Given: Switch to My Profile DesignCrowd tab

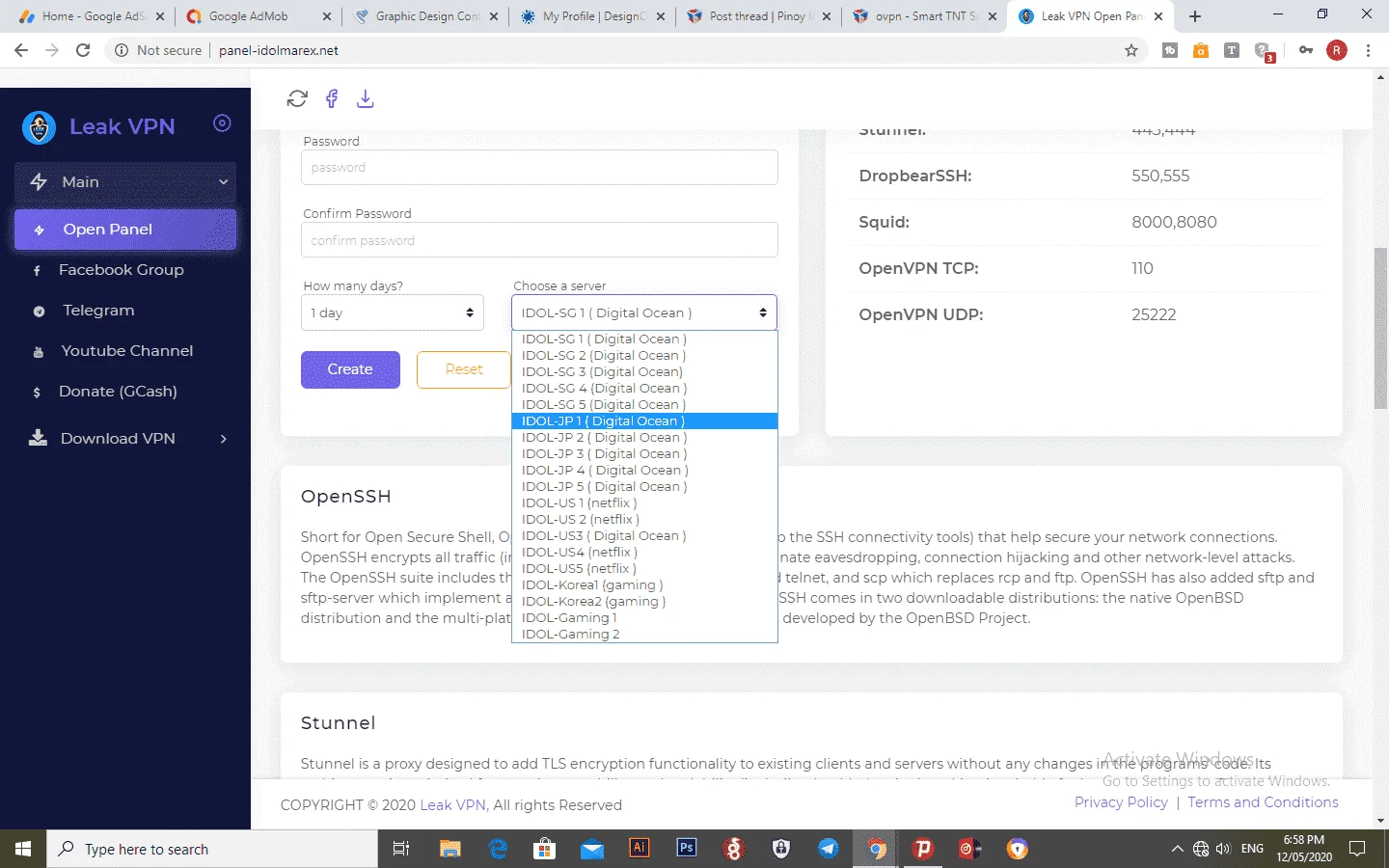Looking at the screenshot, I should tap(592, 16).
